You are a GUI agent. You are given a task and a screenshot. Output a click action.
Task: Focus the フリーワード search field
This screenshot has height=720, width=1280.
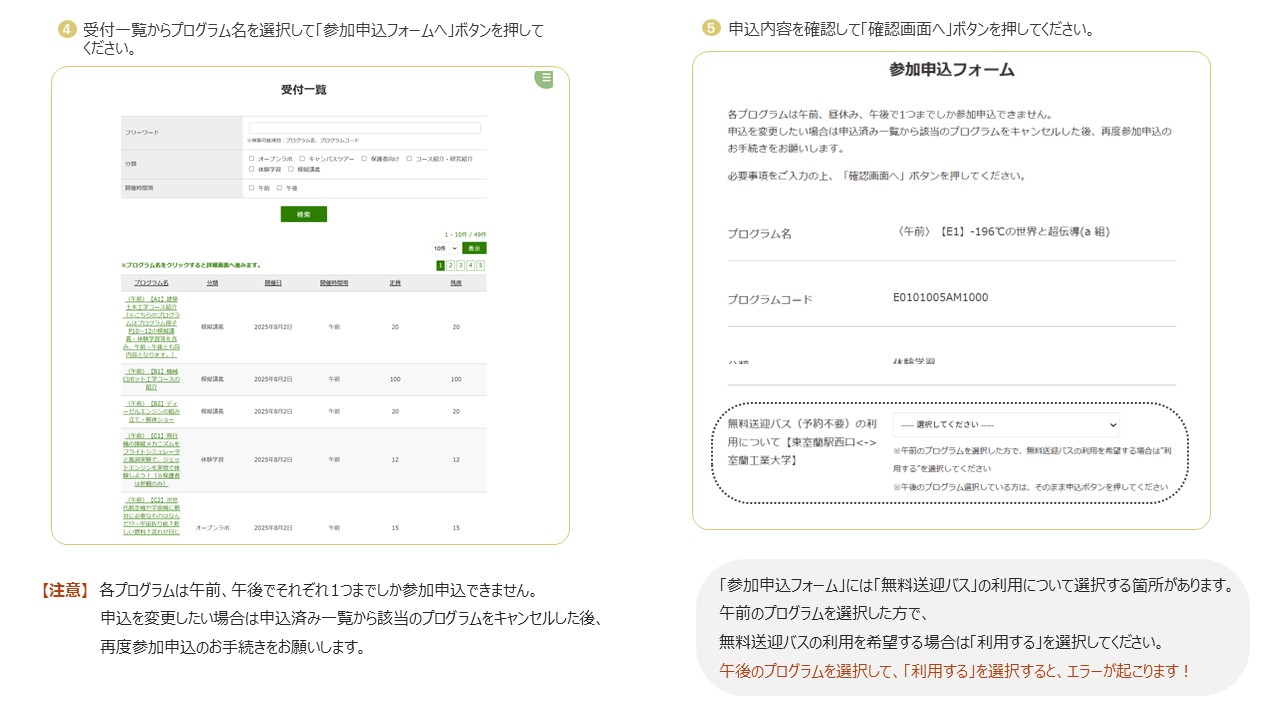(364, 128)
